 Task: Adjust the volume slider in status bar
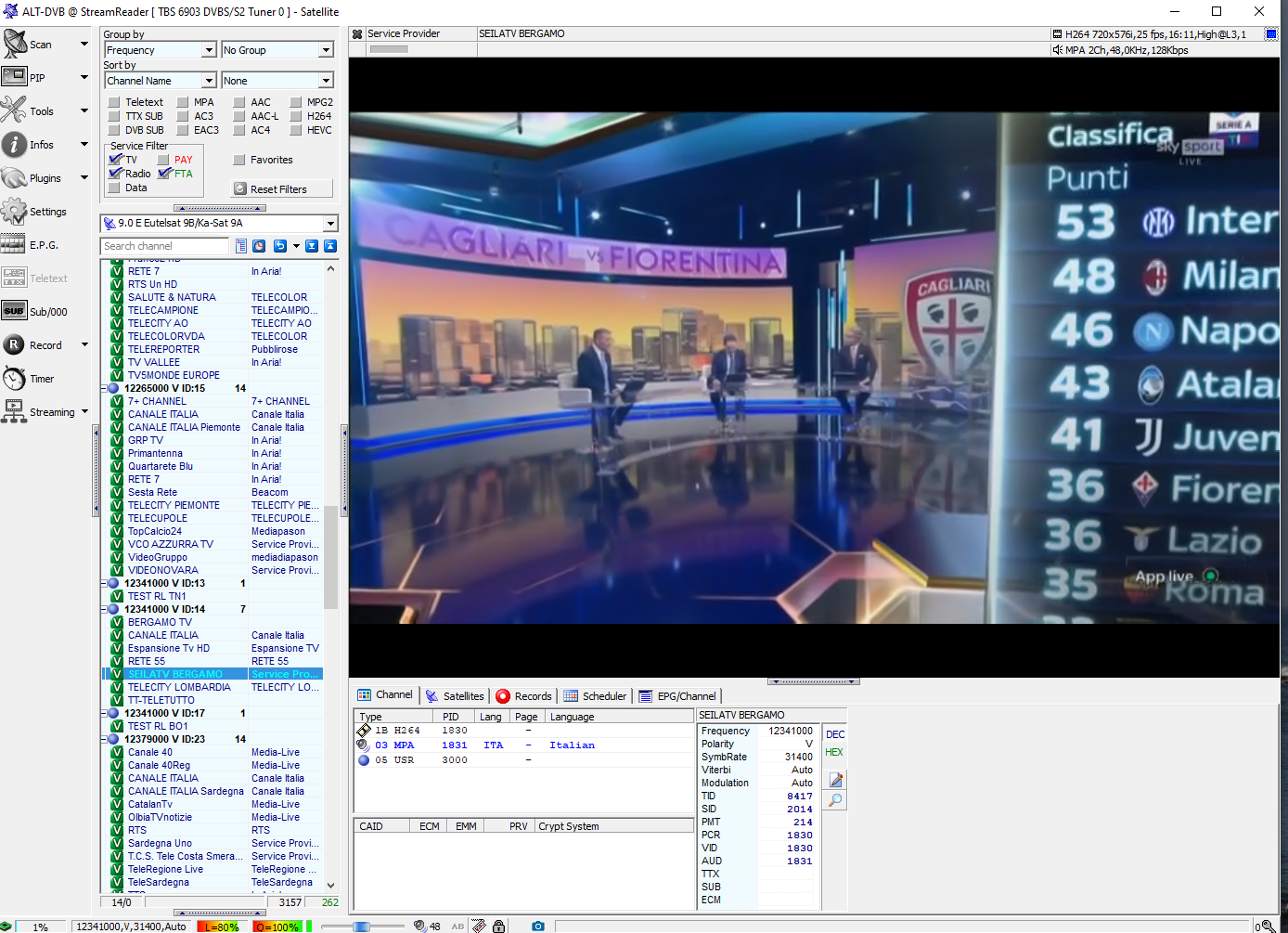(x=362, y=926)
